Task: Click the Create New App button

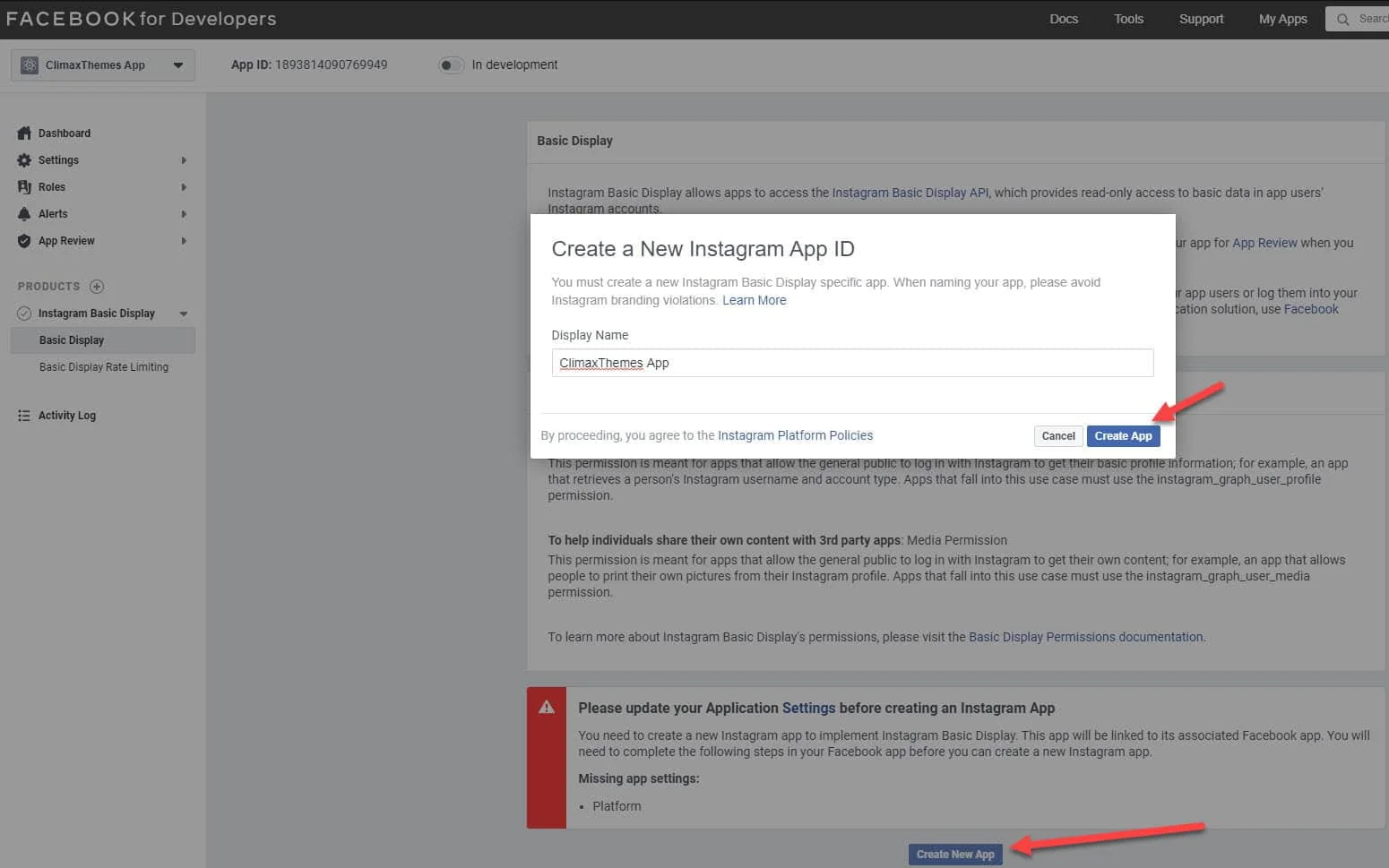Action: pyautogui.click(x=955, y=855)
